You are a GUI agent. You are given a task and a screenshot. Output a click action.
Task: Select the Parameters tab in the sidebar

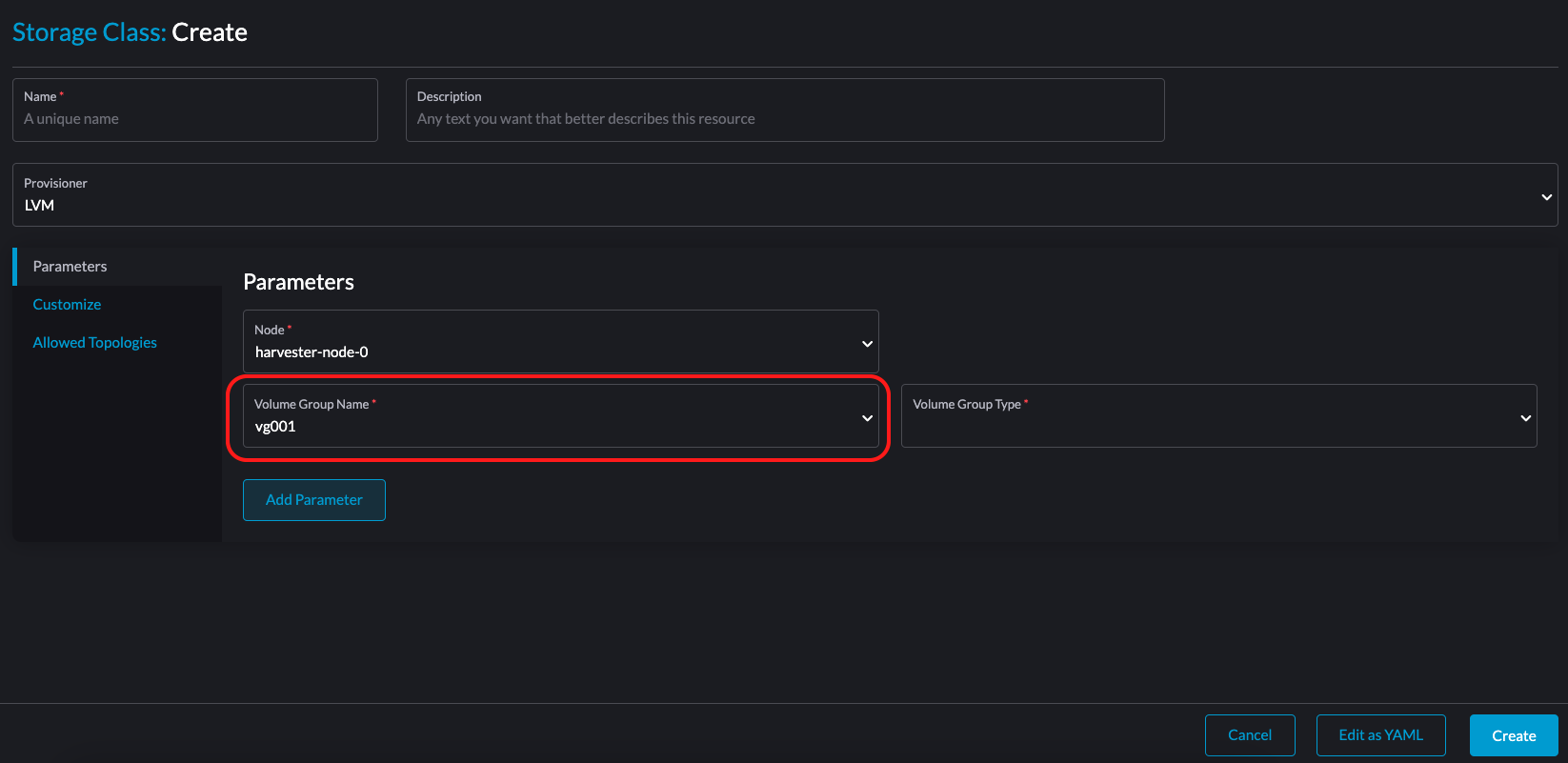70,266
